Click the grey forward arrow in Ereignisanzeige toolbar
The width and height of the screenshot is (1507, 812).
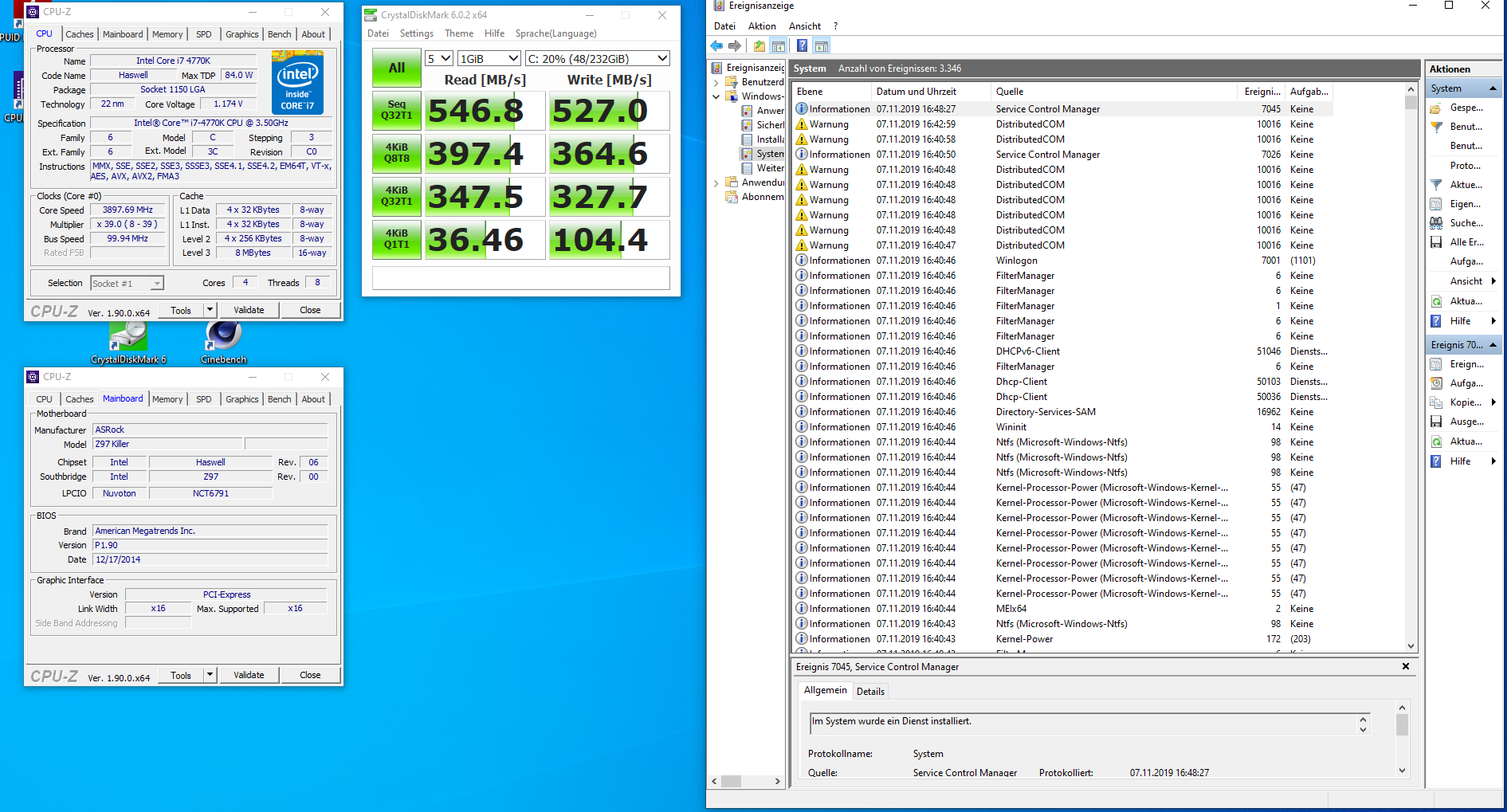pos(735,46)
